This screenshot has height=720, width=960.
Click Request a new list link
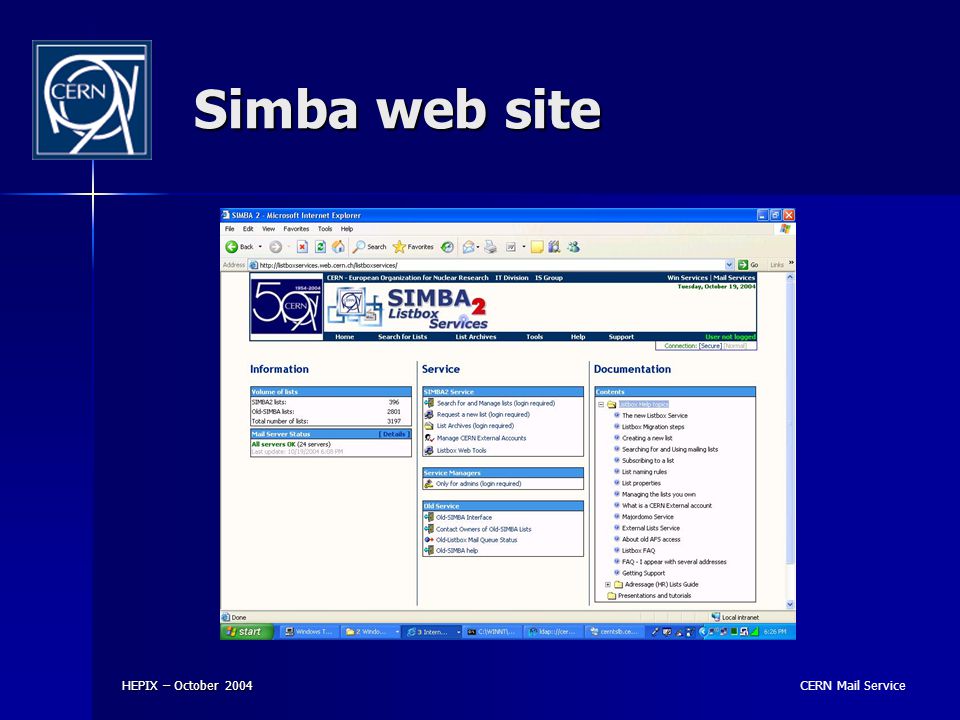pos(483,414)
